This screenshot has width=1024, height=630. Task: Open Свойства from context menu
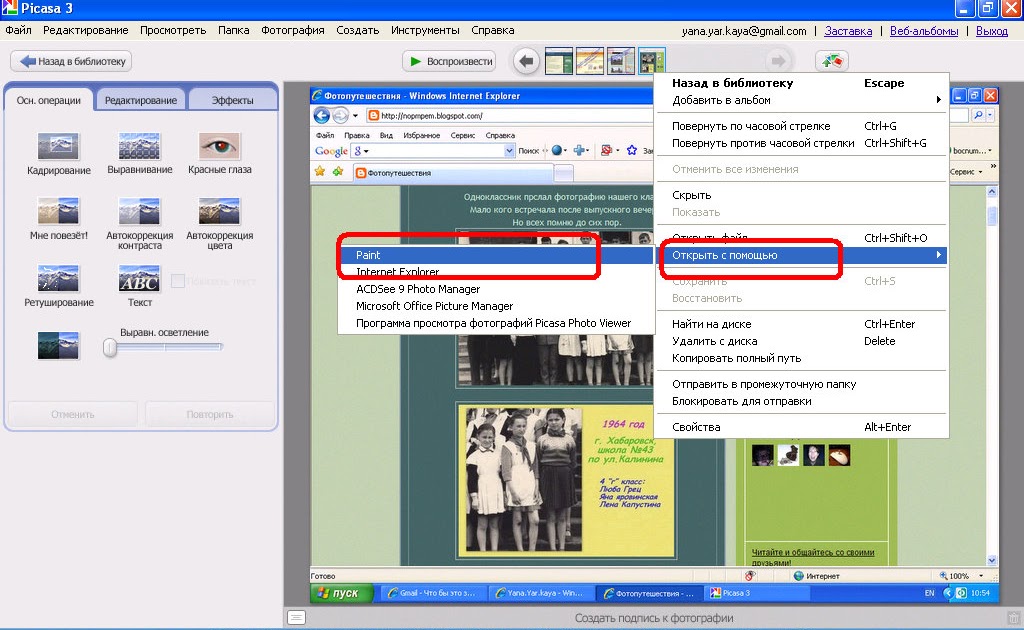click(801, 427)
